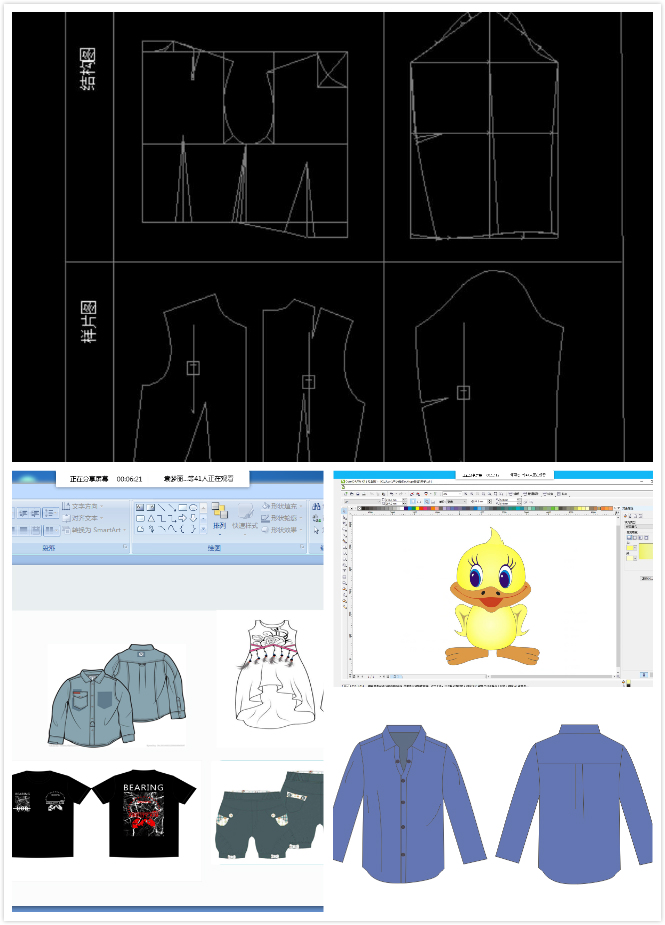The height and width of the screenshot is (925, 665).
Task: Select the curve shape in gallery
Action: coord(172,529)
